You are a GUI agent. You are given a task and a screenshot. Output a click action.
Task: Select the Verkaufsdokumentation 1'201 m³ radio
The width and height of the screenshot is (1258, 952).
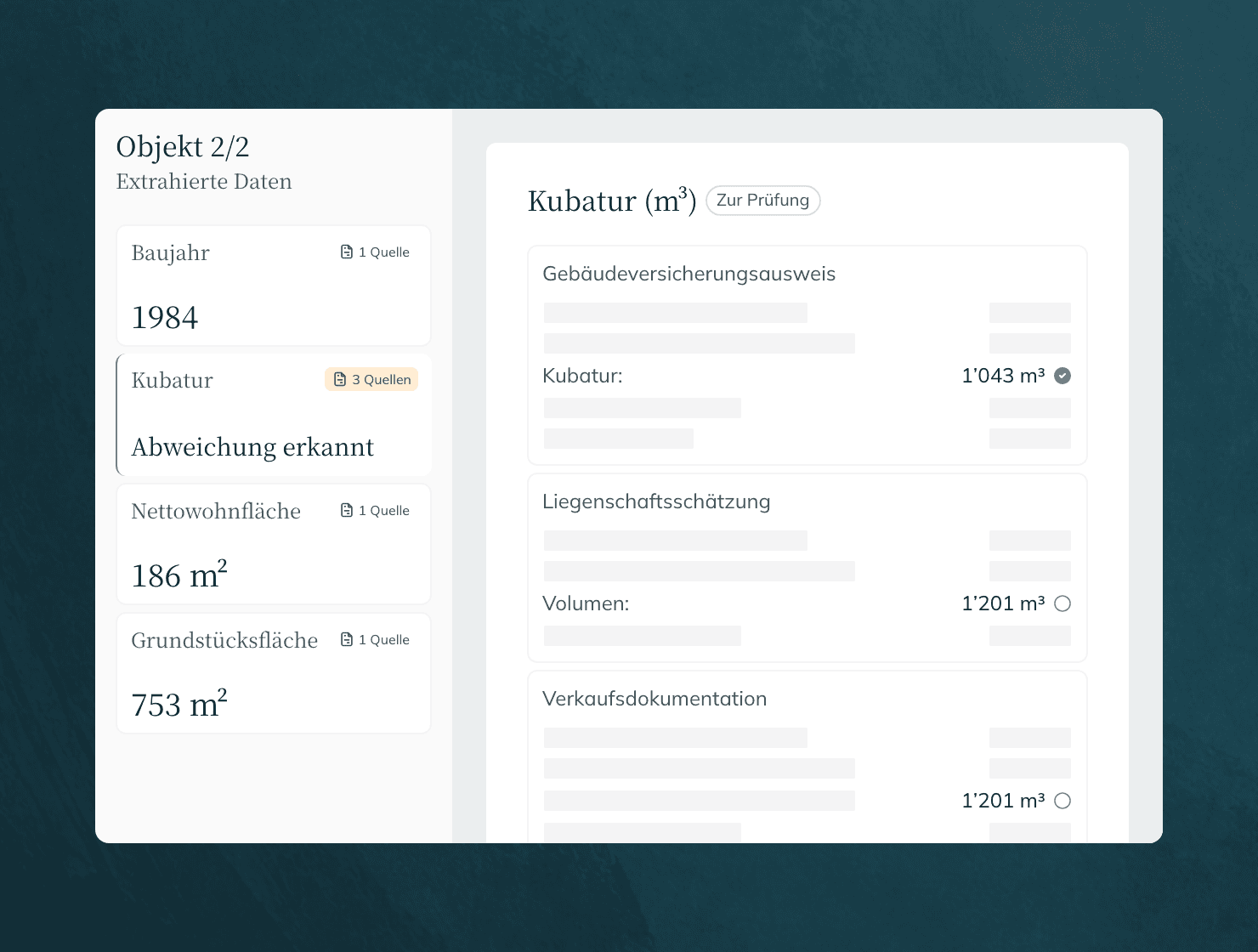[x=1062, y=801]
